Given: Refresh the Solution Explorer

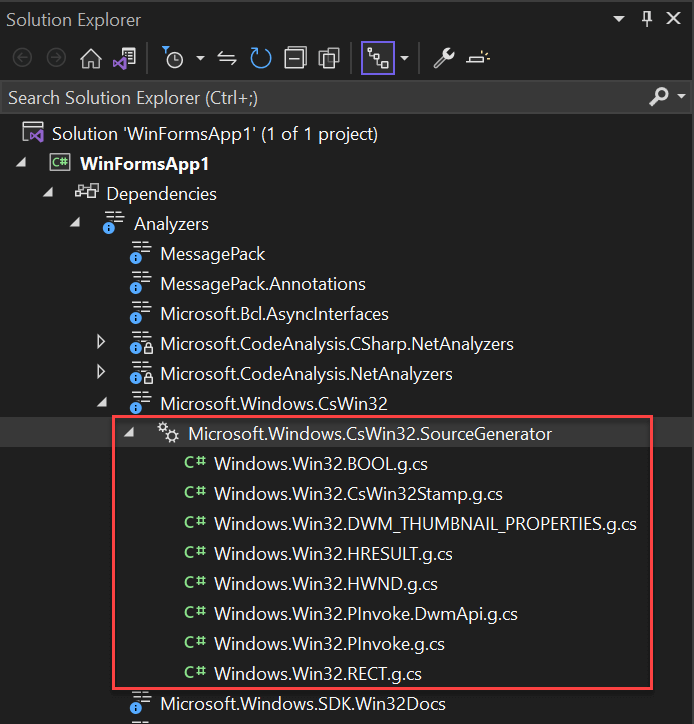Looking at the screenshot, I should tap(260, 59).
